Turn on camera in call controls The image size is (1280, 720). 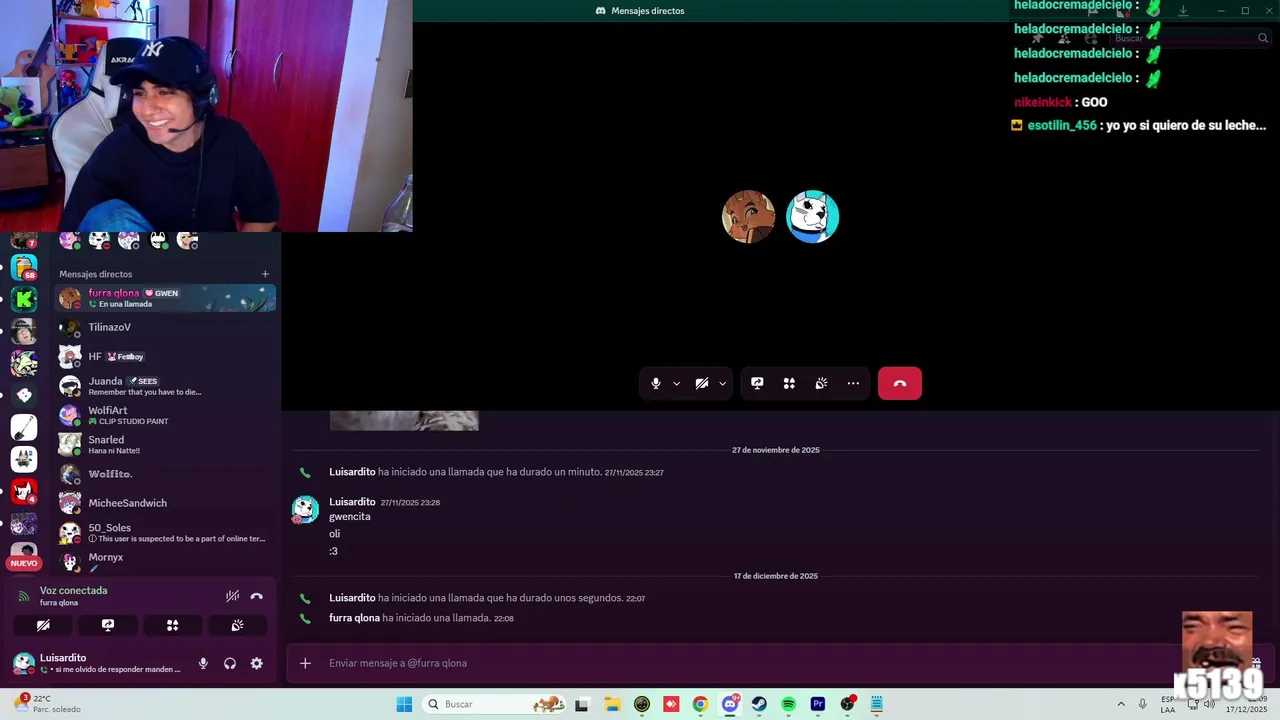click(x=702, y=383)
